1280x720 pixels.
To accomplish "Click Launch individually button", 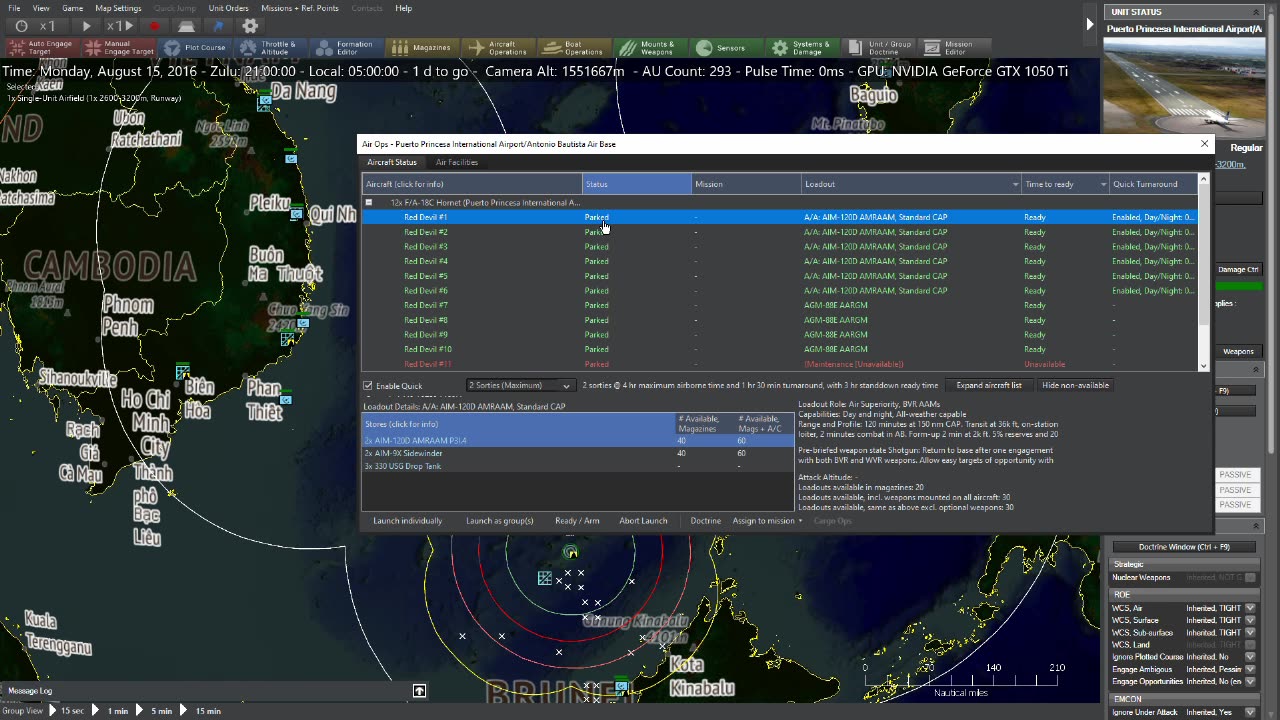I will pyautogui.click(x=407, y=521).
